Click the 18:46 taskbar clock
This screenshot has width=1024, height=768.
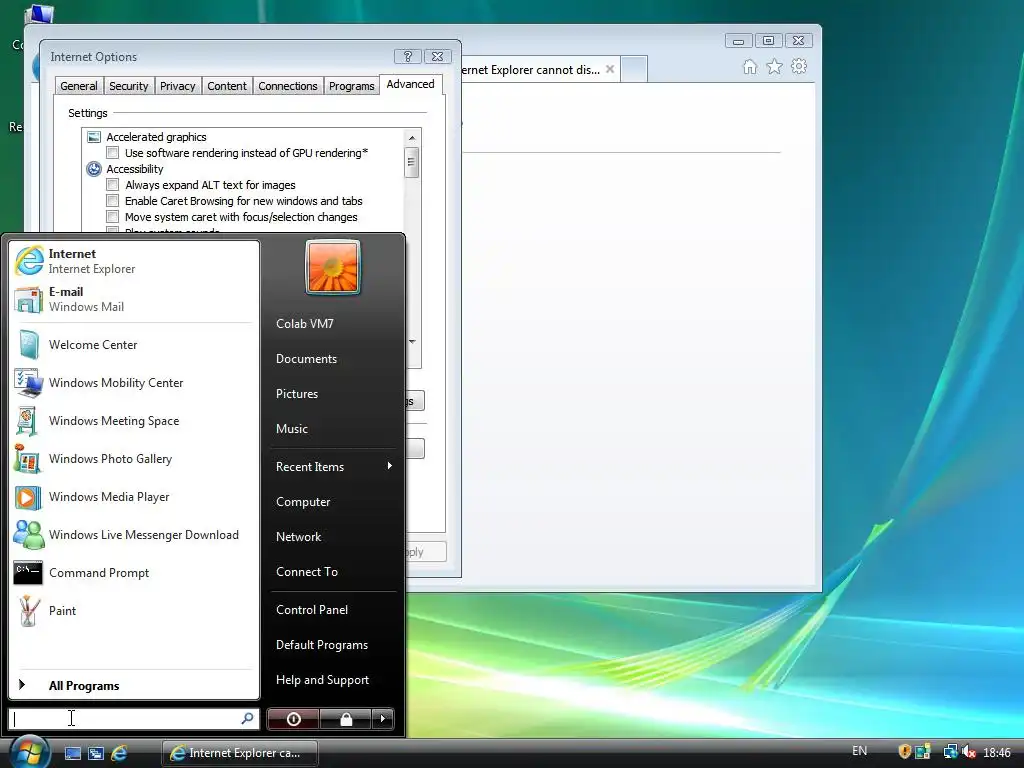click(997, 752)
